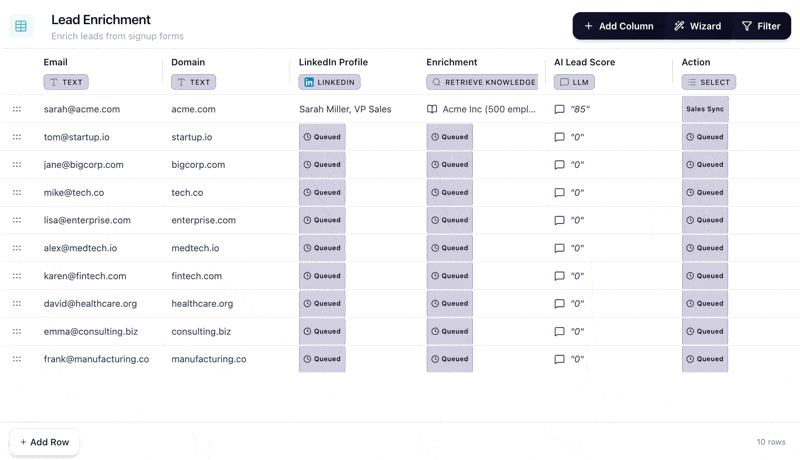This screenshot has width=800, height=460.
Task: Click Queued action status for emma@consulting.biz row
Action: coord(705,331)
